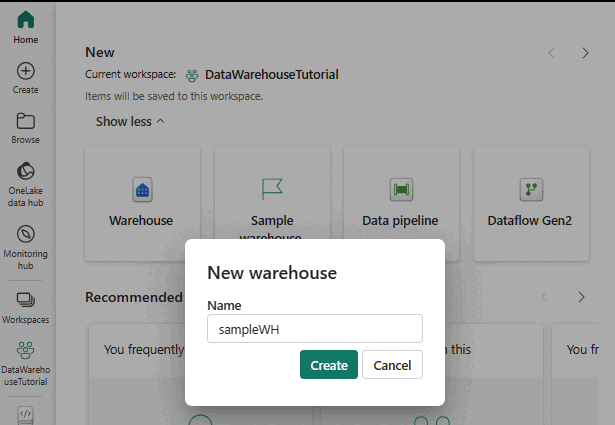This screenshot has width=615, height=425.
Task: Open the DataWarehouseTutorial workspace in sidebar
Action: (x=25, y=364)
